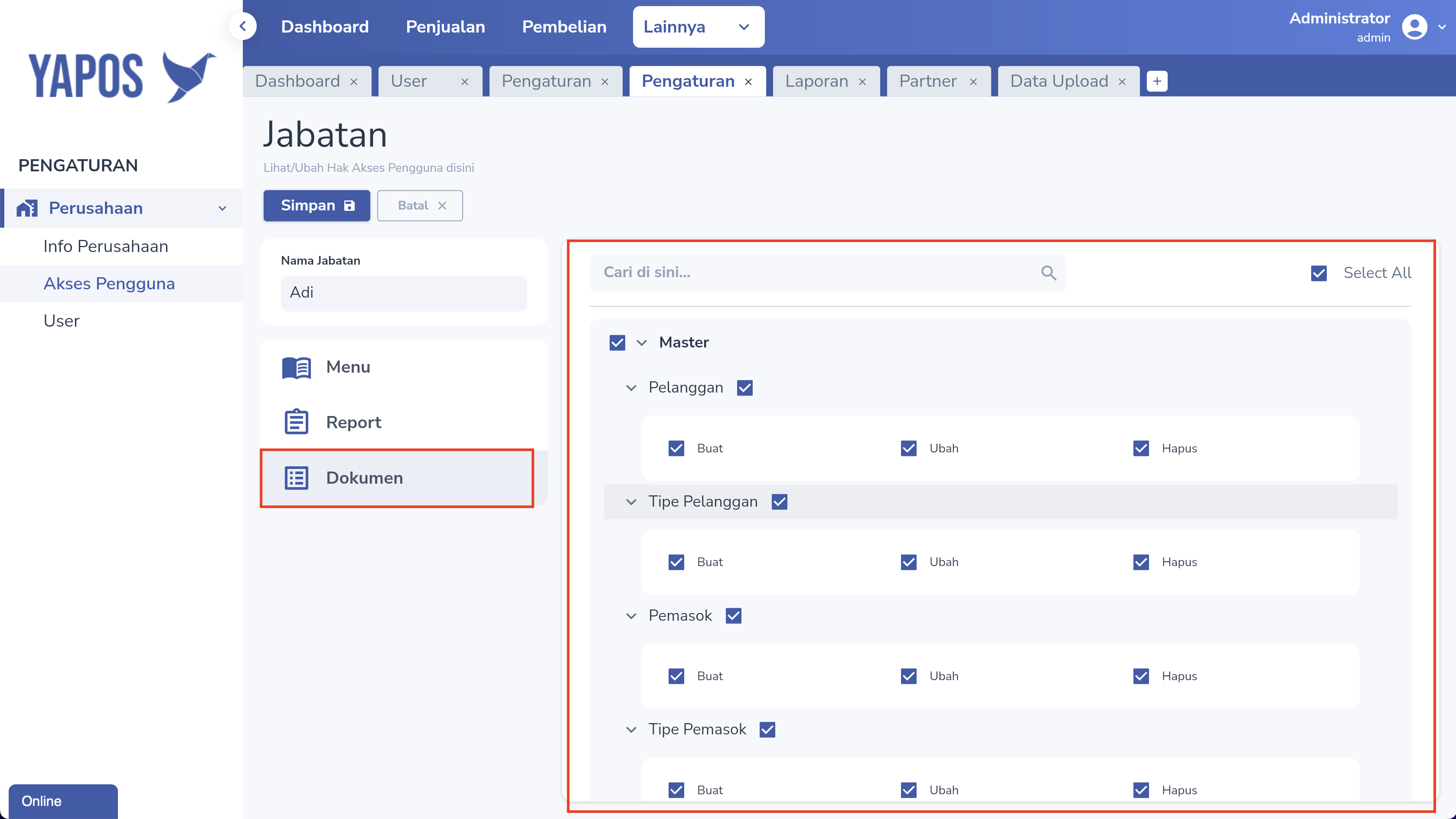This screenshot has width=1456, height=819.
Task: Close the active Pengaturan tab
Action: (x=748, y=82)
